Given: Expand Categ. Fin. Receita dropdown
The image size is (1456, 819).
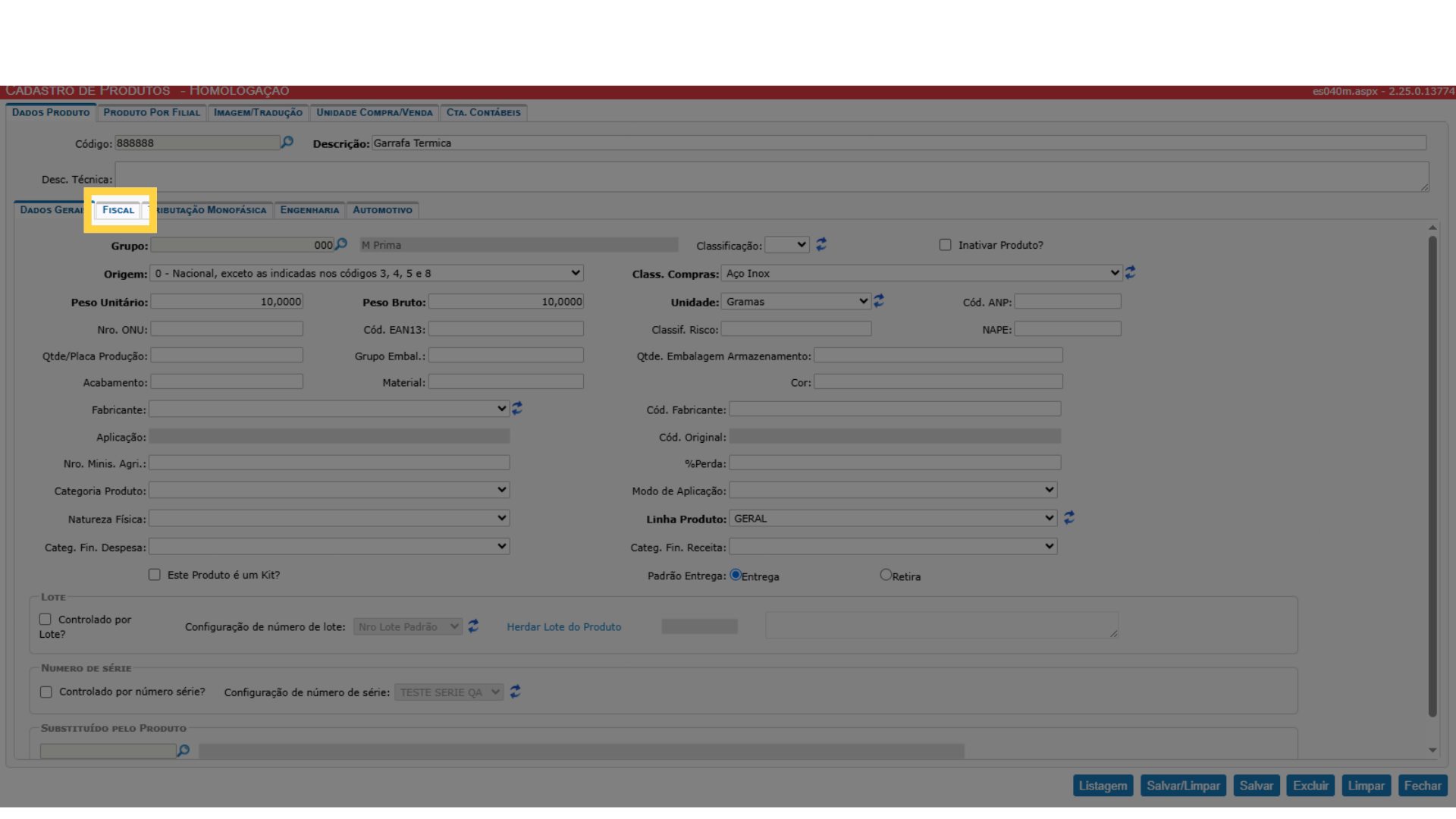Looking at the screenshot, I should (893, 546).
